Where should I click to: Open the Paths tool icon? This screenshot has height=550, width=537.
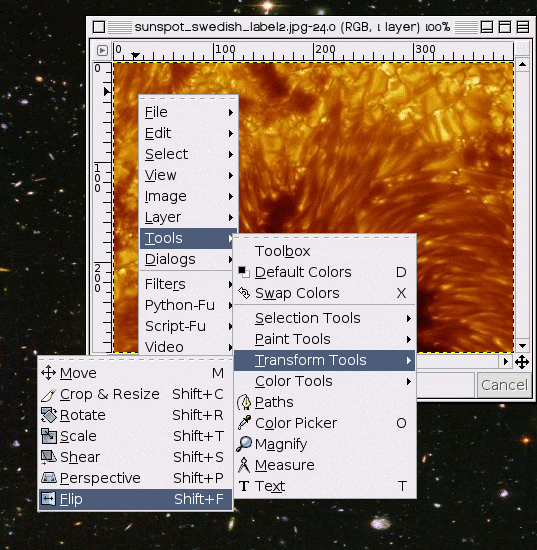coord(244,402)
